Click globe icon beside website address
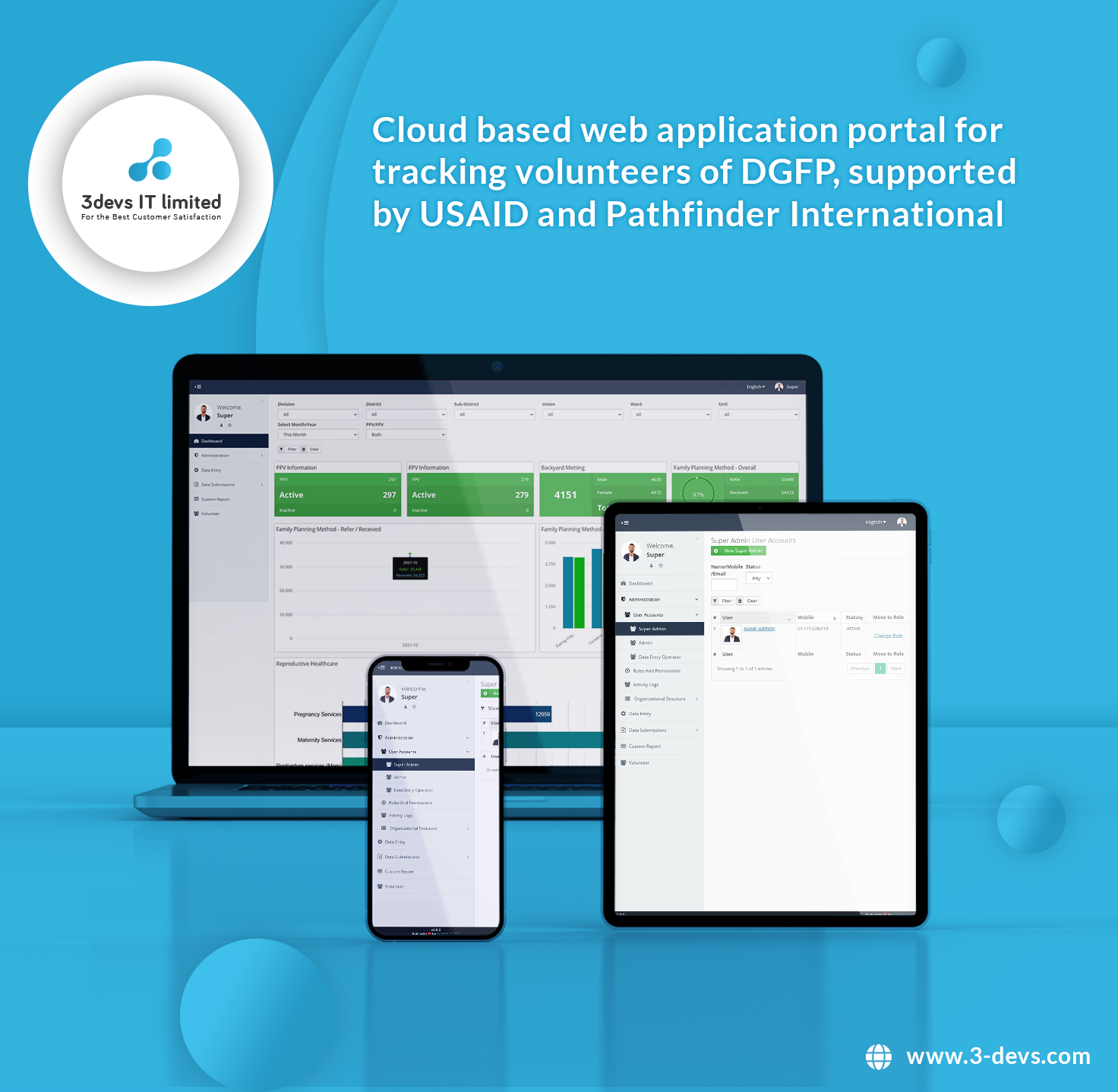Screen dimensions: 1118x1092 pyautogui.click(x=879, y=1056)
